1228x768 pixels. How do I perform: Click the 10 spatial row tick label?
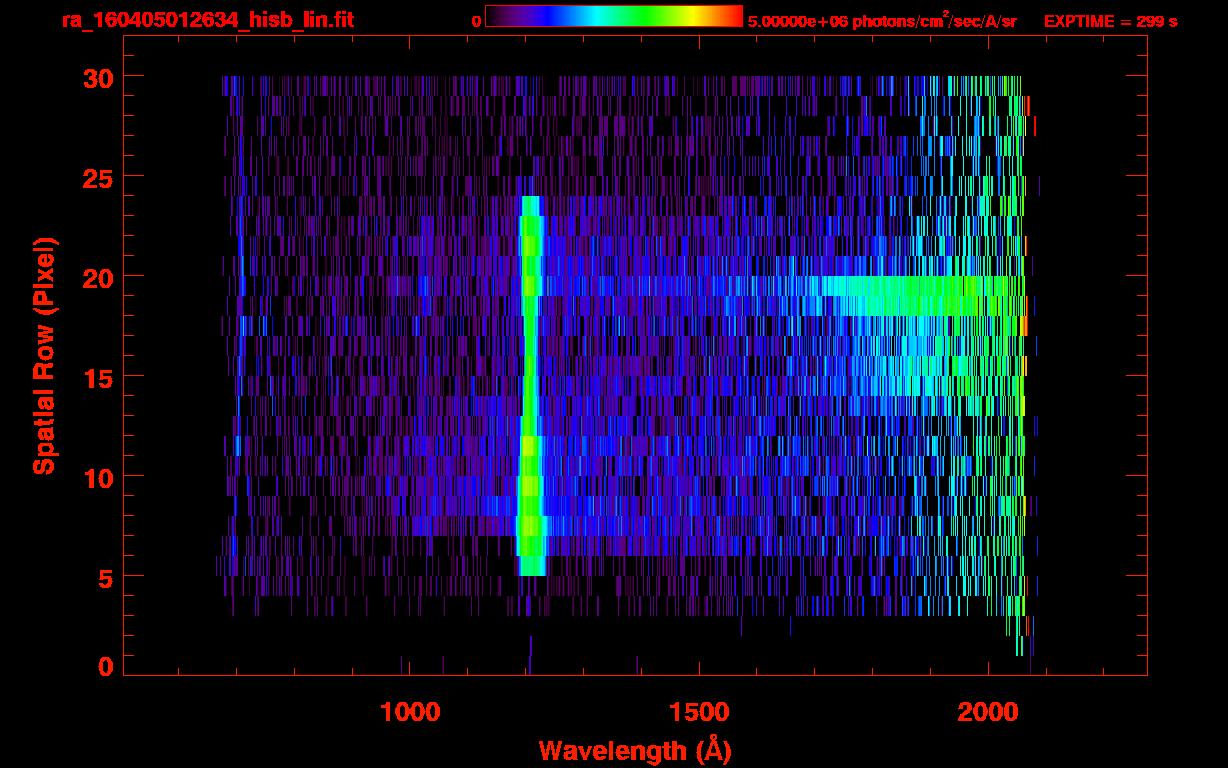[98, 477]
